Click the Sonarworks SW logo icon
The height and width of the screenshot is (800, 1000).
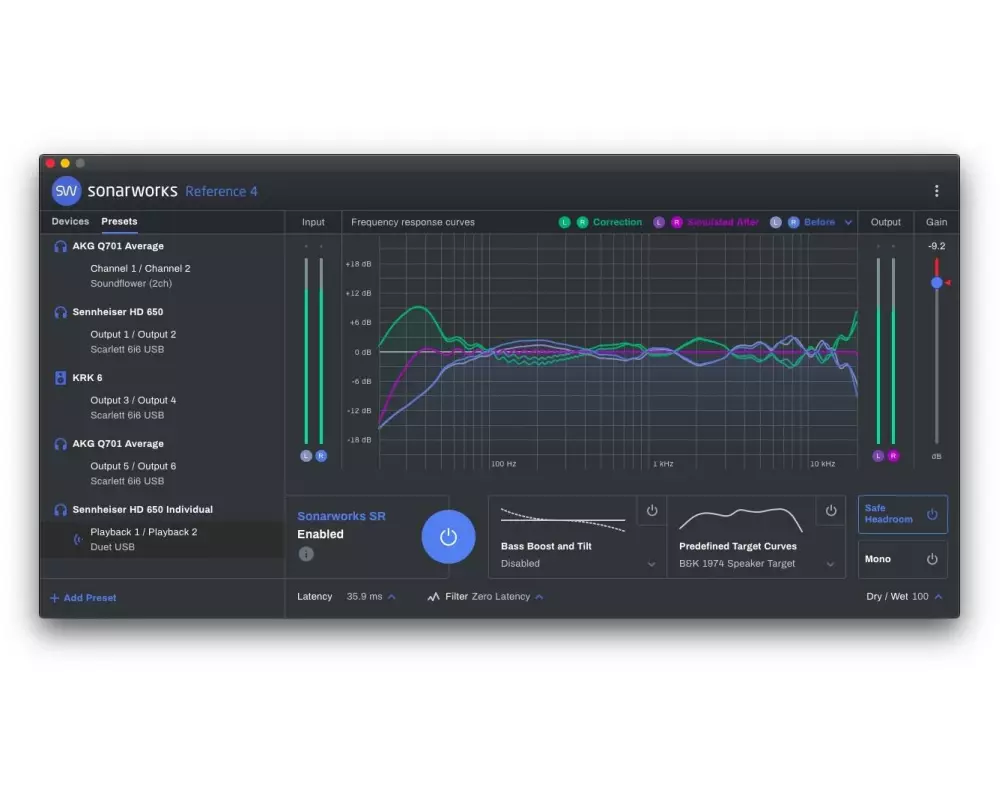pyautogui.click(x=66, y=191)
